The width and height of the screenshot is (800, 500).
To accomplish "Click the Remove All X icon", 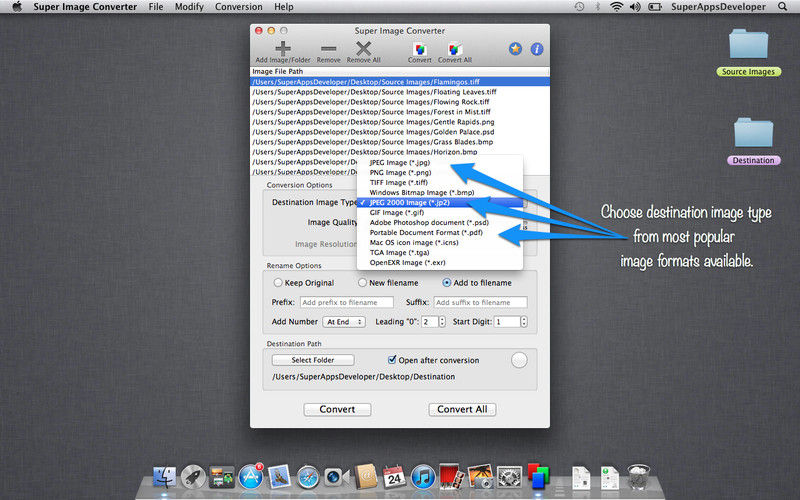I will [364, 47].
